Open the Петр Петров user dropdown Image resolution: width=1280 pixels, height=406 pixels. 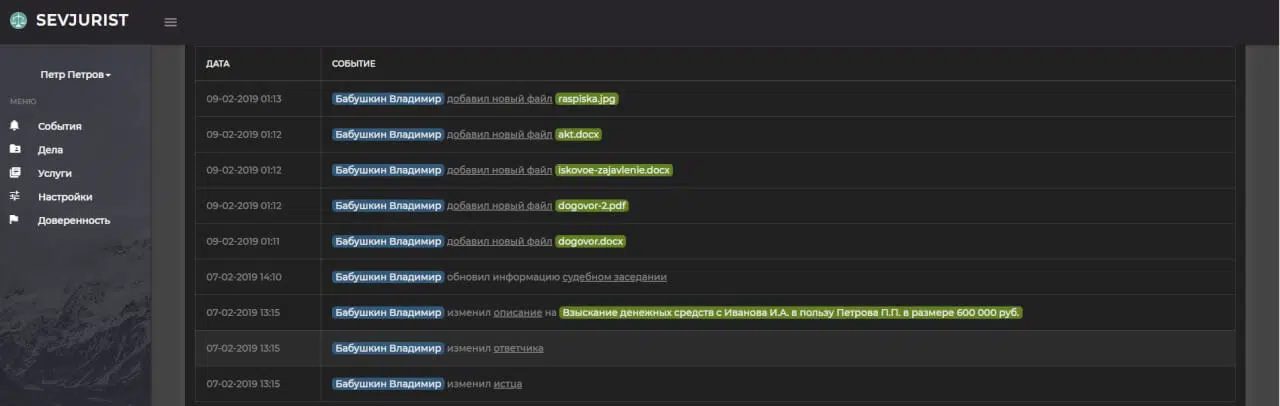tap(76, 75)
